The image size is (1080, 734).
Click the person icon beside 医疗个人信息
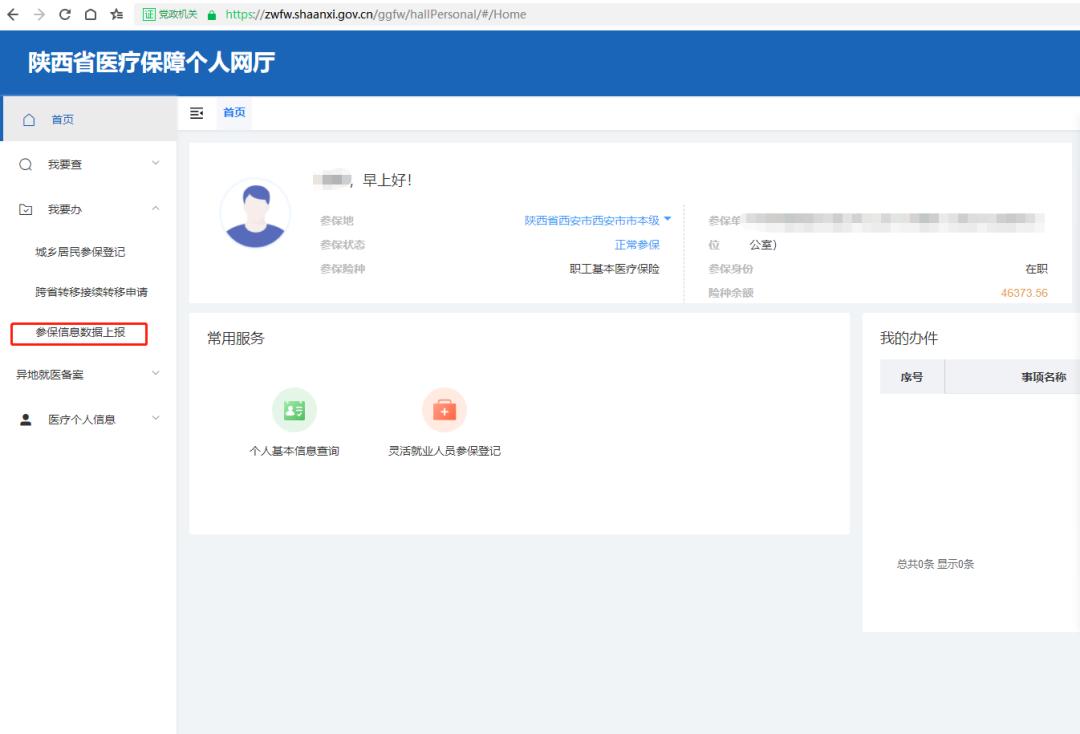tap(27, 420)
